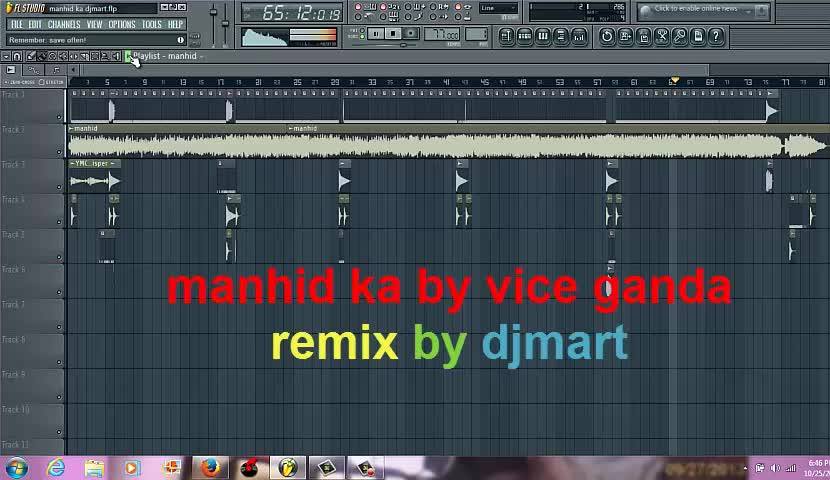Mute Track 3 via its dot toggle
830x480 pixels.
(x=59, y=187)
